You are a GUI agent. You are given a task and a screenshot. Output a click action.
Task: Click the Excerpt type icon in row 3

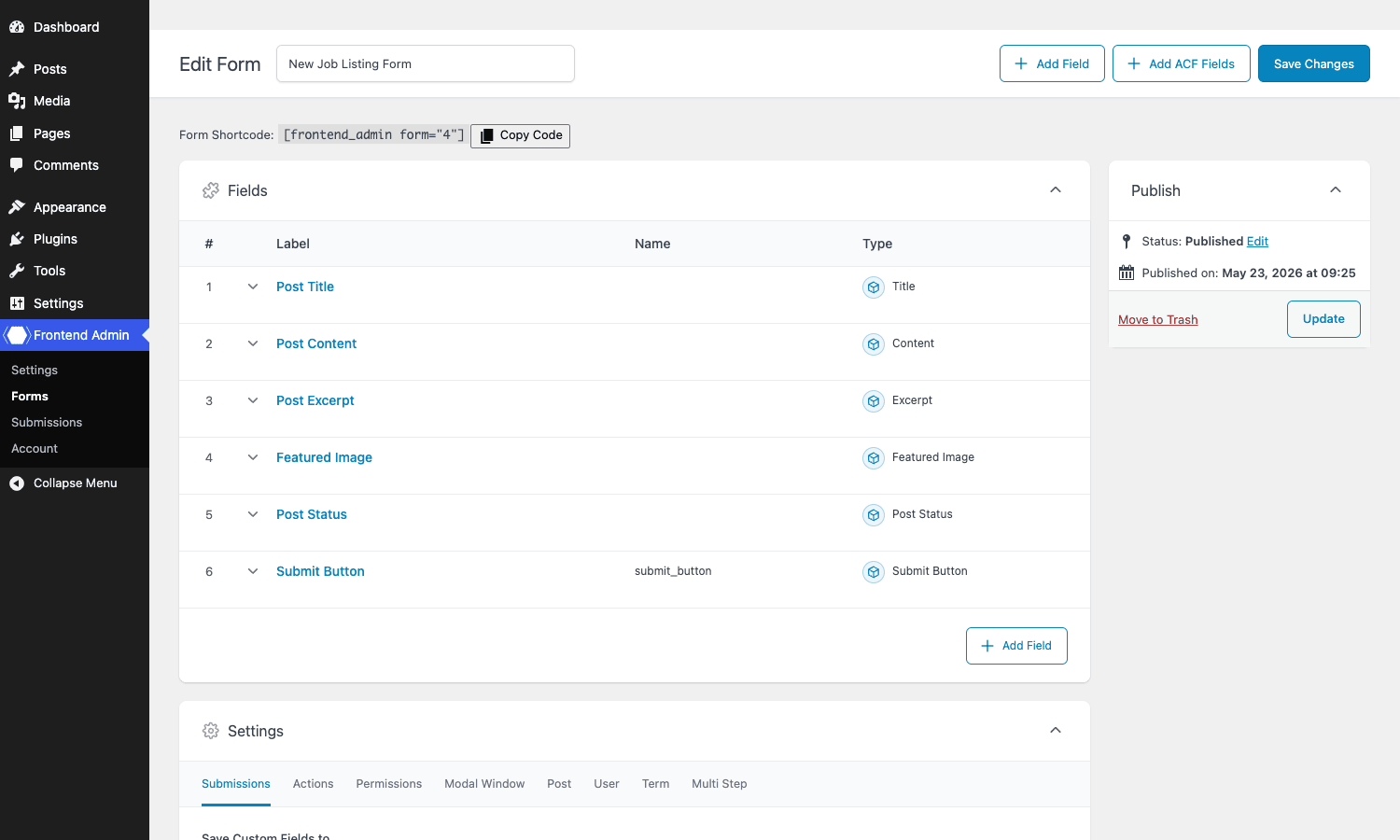coord(874,401)
